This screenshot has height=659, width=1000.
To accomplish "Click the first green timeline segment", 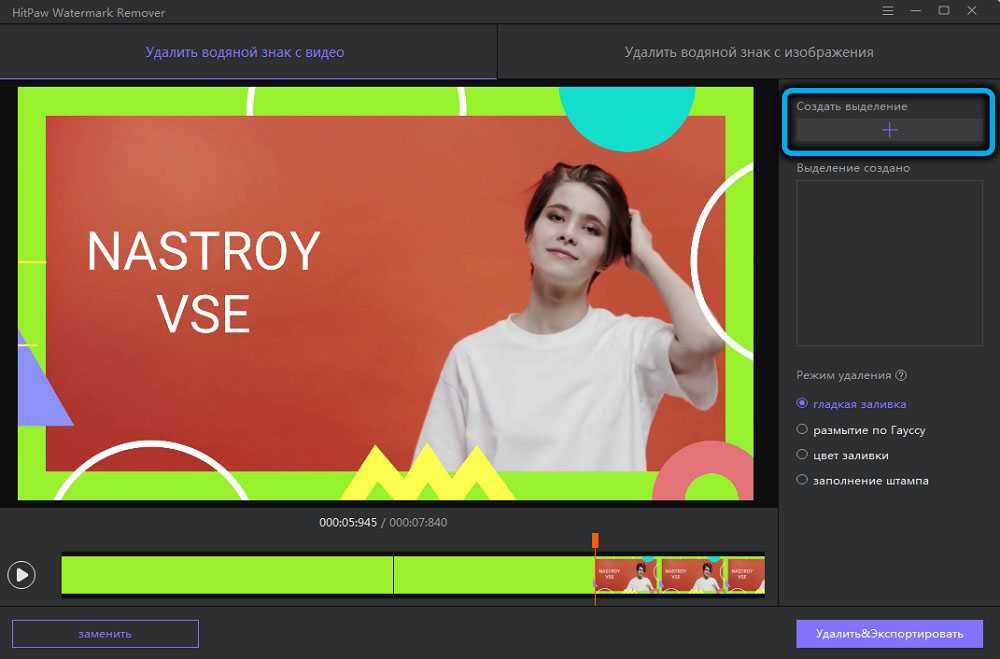I will [x=227, y=575].
